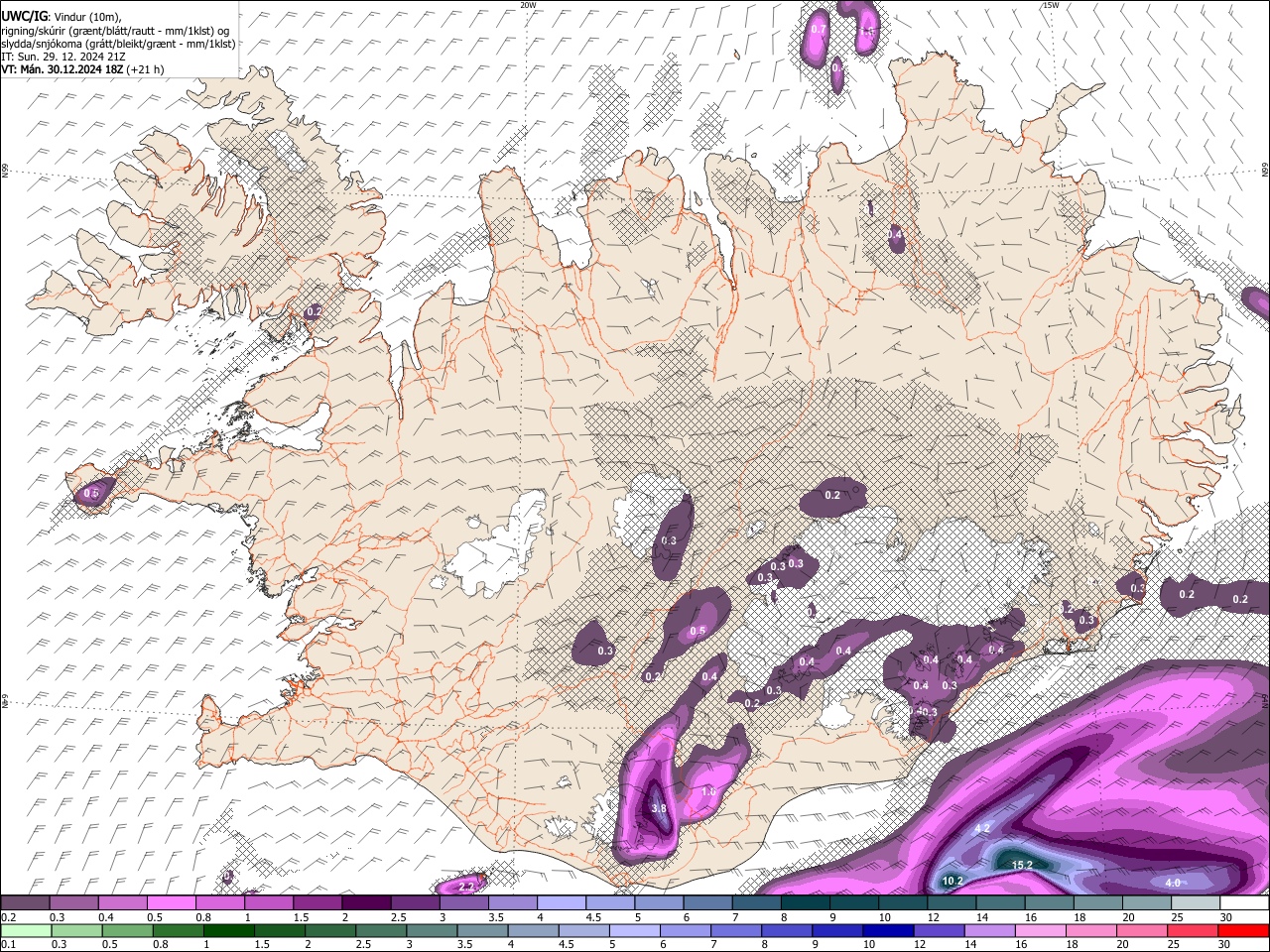Click the slydda/snjókoma legend description line
Viewport: 1270px width, 952px height.
[x=118, y=44]
